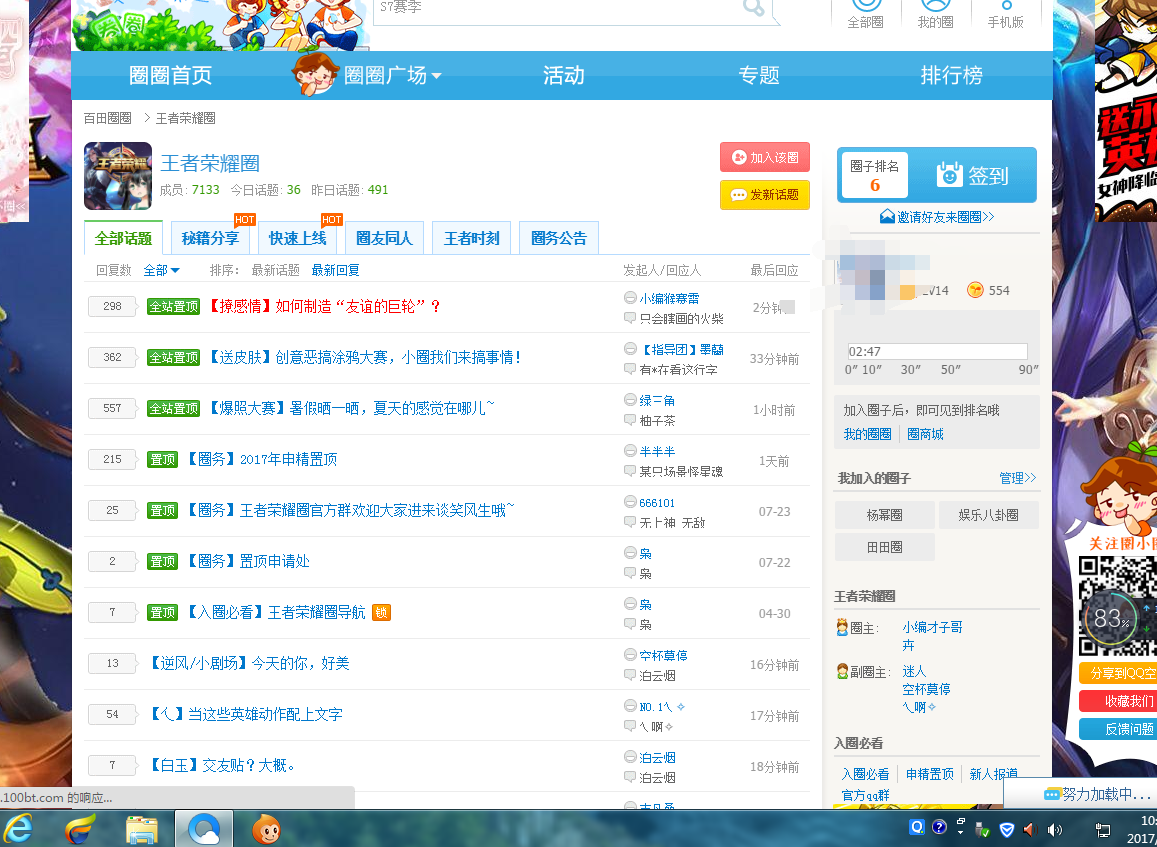Click the red speaker tray icon
Image resolution: width=1157 pixels, height=847 pixels.
pyautogui.click(x=1030, y=829)
